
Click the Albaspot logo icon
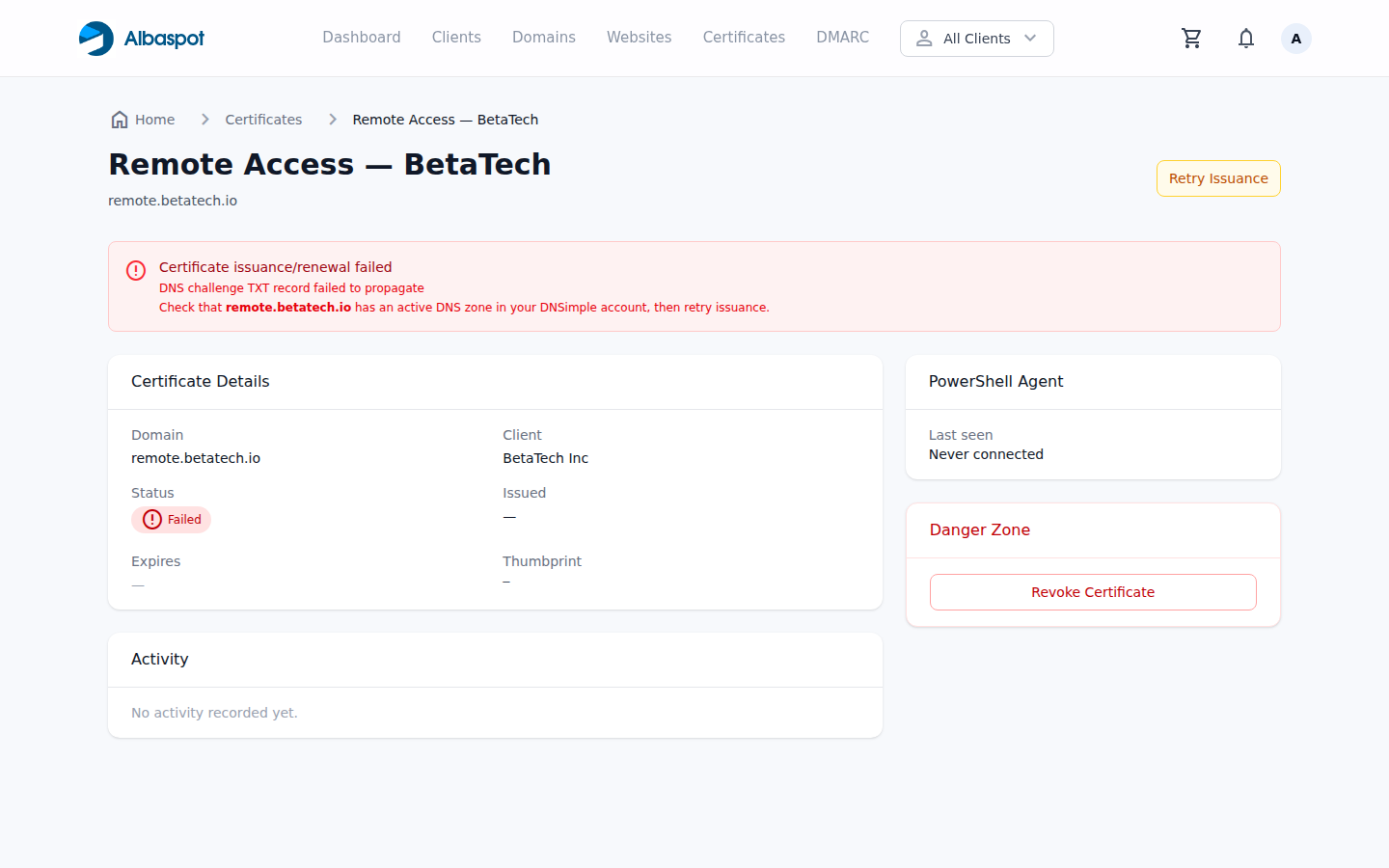click(x=95, y=39)
